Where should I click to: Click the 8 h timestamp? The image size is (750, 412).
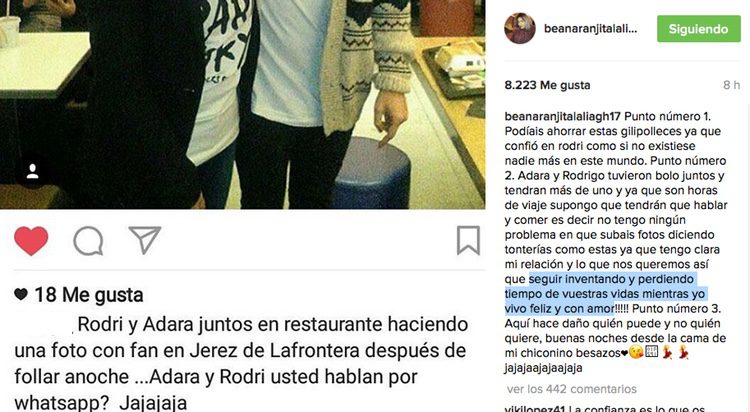[x=731, y=85]
